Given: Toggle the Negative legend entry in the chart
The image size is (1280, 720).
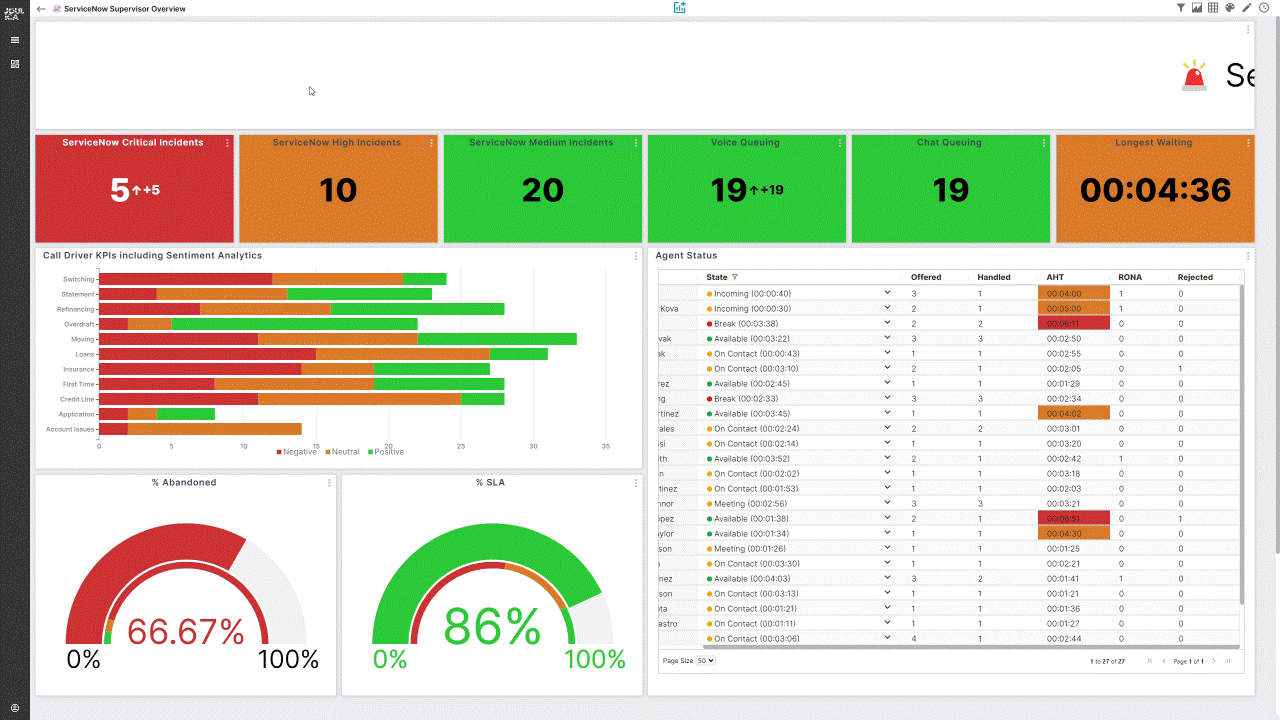Looking at the screenshot, I should click(x=296, y=452).
